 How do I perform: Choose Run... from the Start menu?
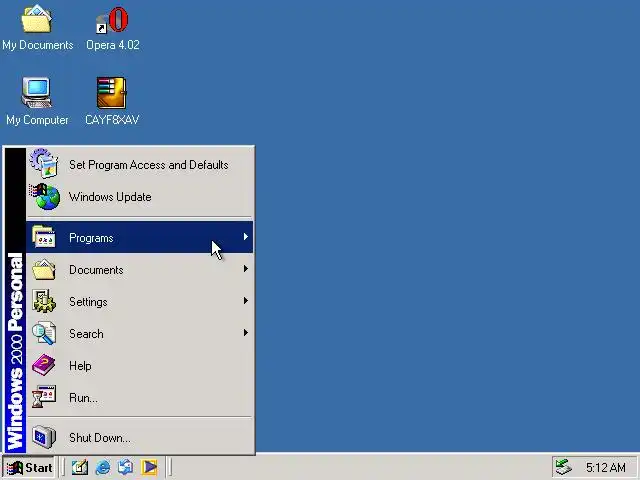click(x=140, y=397)
